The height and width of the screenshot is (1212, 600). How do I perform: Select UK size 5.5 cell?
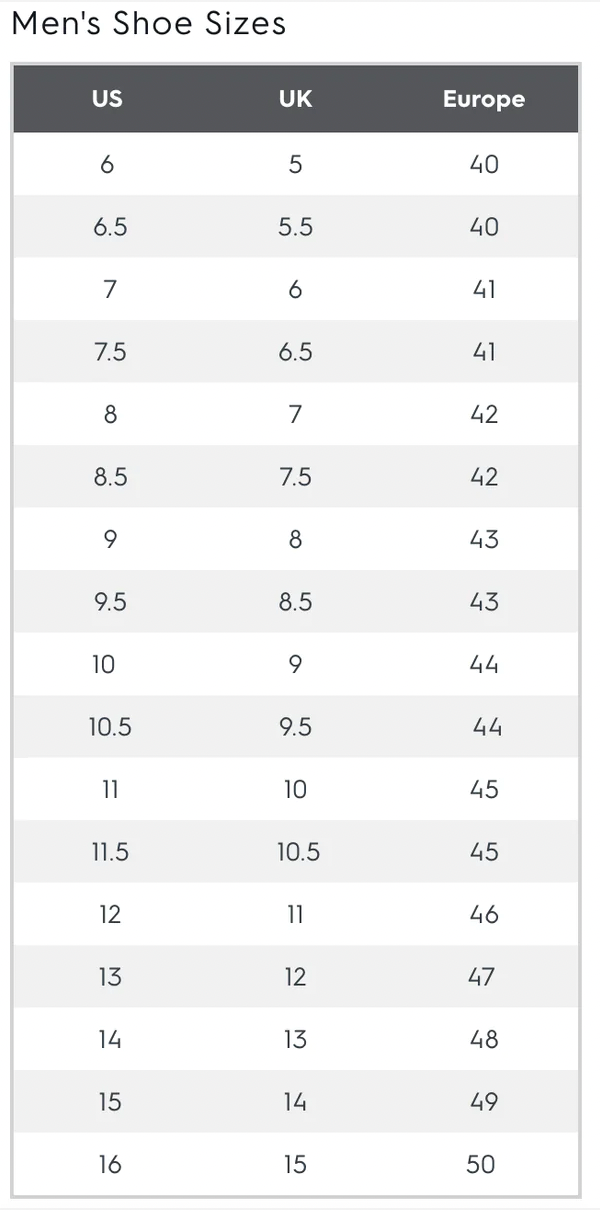tap(295, 227)
